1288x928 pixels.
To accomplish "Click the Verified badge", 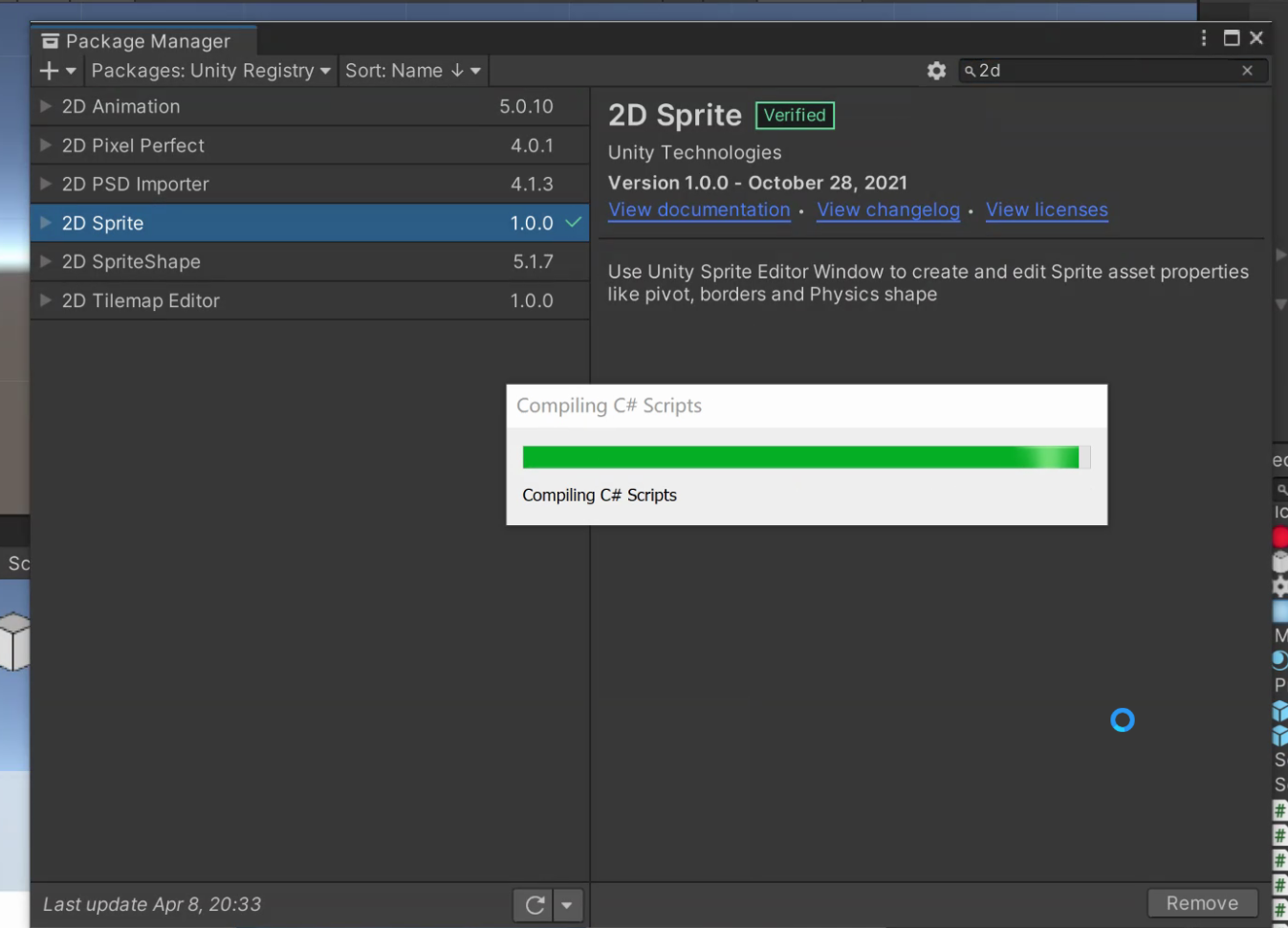I will pyautogui.click(x=795, y=115).
